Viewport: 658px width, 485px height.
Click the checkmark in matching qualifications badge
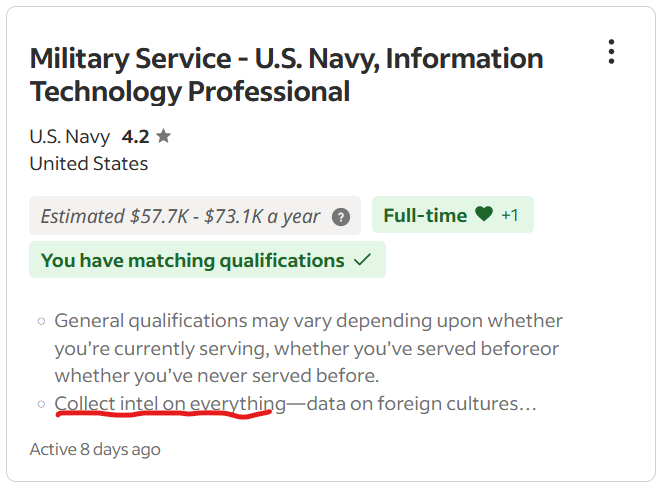coord(363,260)
